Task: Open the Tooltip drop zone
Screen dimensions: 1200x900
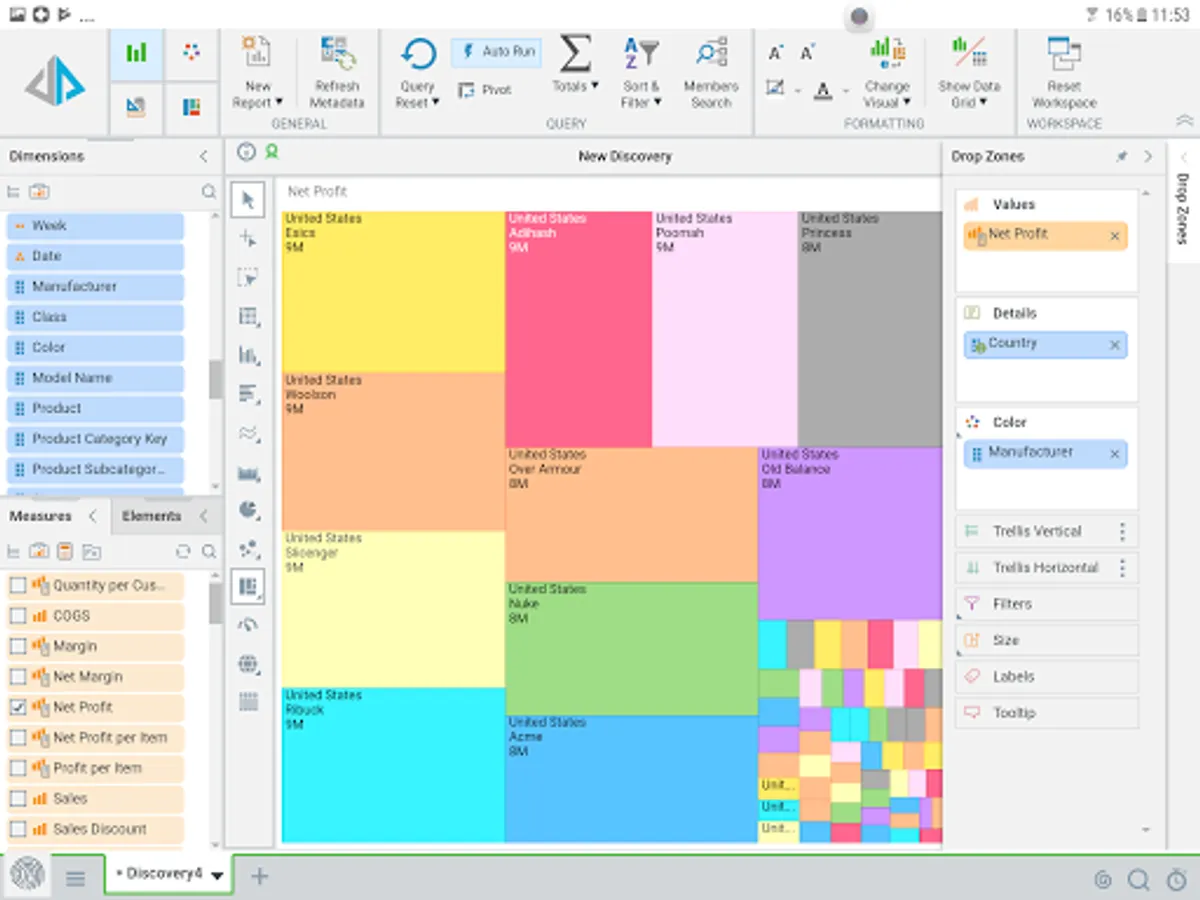Action: click(x=1047, y=713)
